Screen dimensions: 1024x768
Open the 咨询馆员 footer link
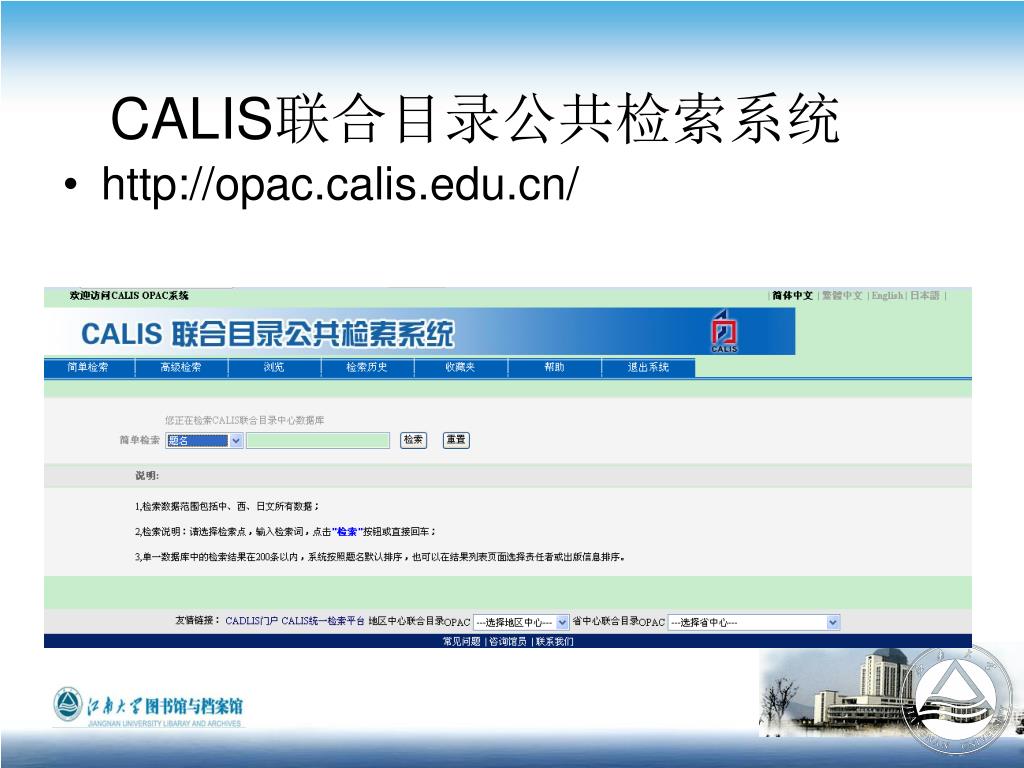[x=507, y=641]
